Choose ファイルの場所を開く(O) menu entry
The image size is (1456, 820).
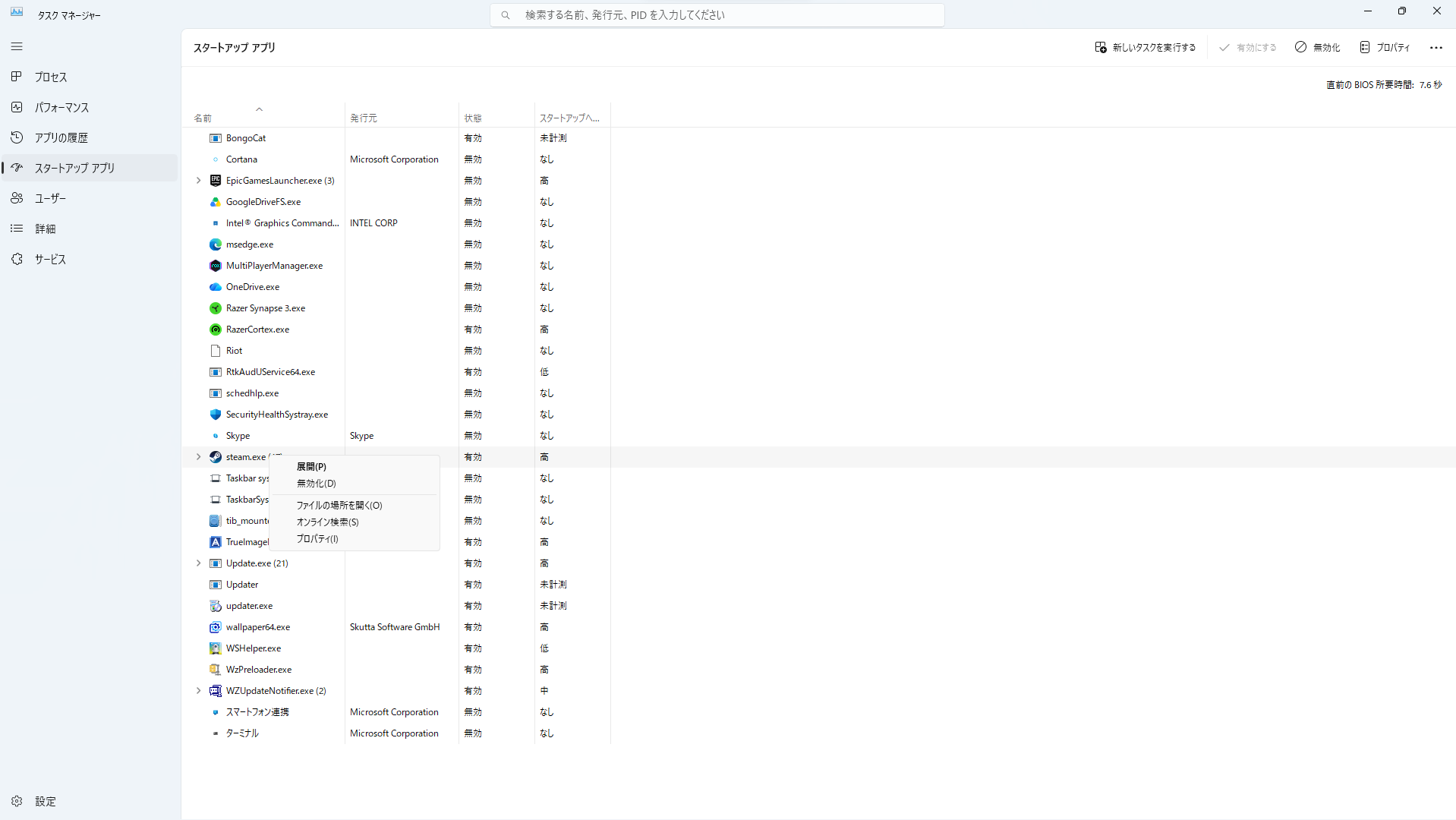[x=355, y=506]
